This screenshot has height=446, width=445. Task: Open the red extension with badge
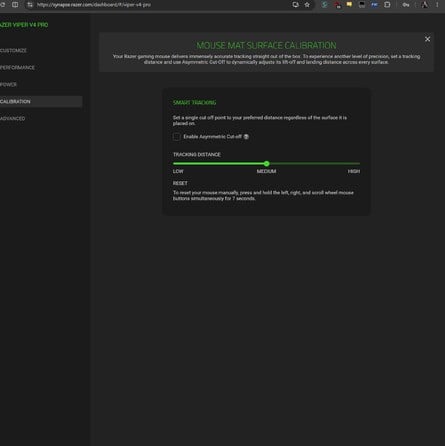coord(337,5)
